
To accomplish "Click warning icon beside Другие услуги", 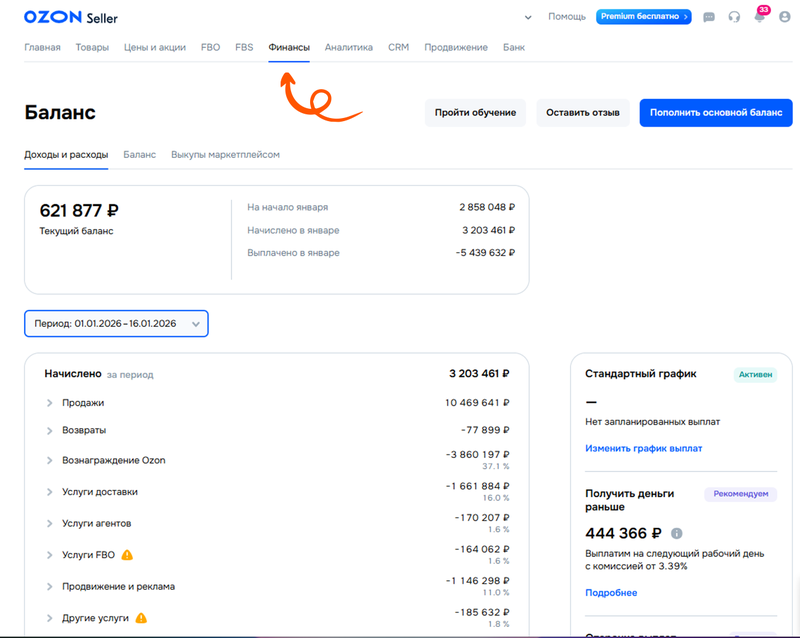I will tap(141, 618).
